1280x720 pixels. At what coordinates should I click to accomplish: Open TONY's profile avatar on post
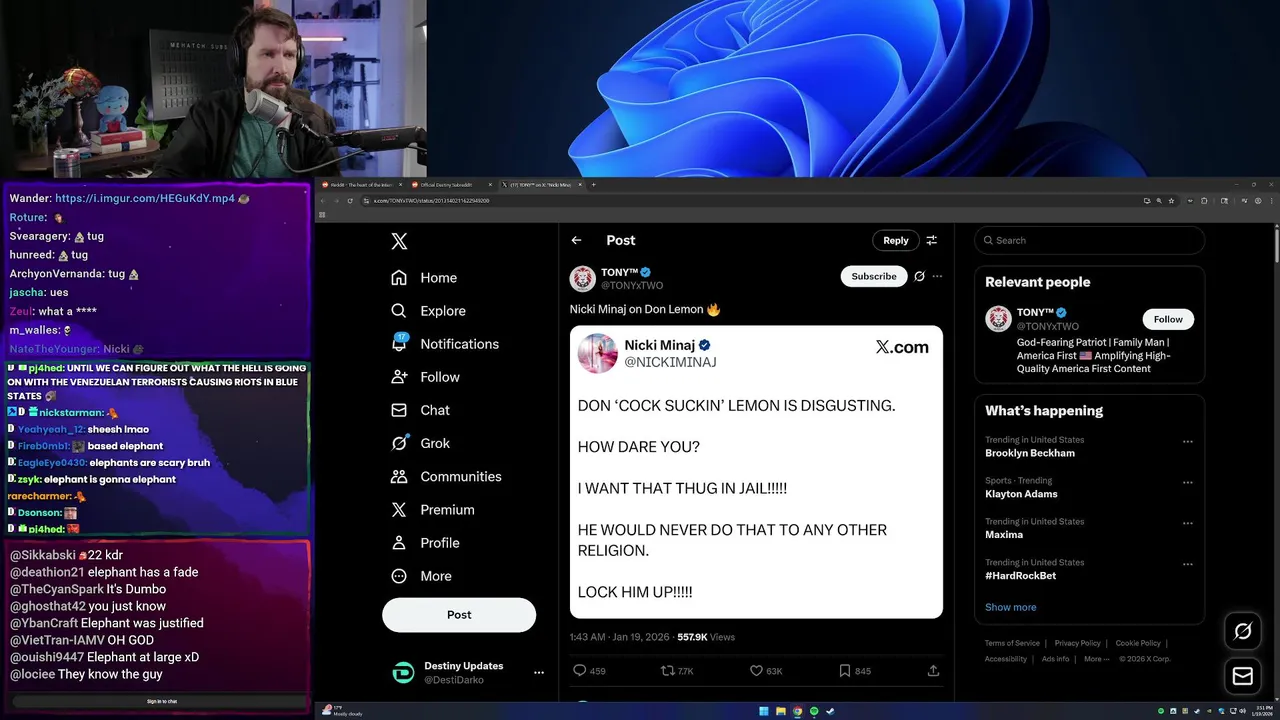tap(582, 278)
